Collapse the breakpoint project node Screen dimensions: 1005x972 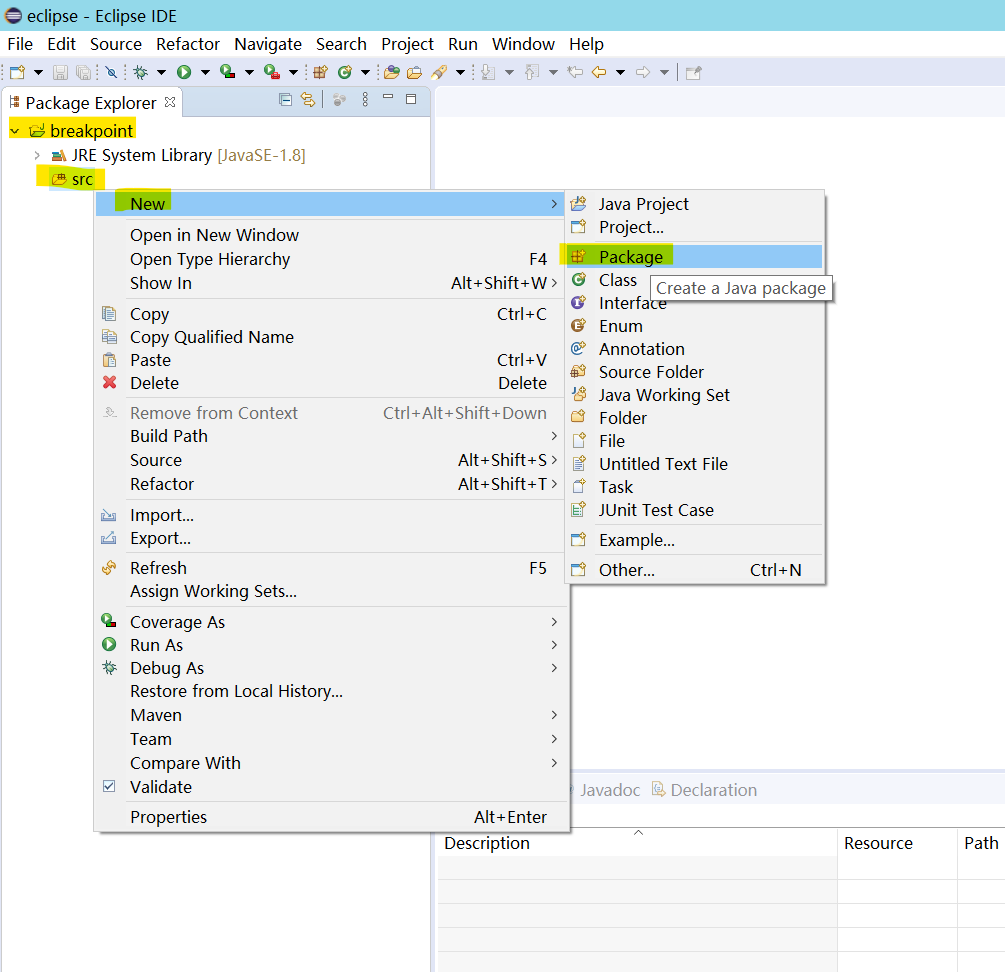coord(15,131)
